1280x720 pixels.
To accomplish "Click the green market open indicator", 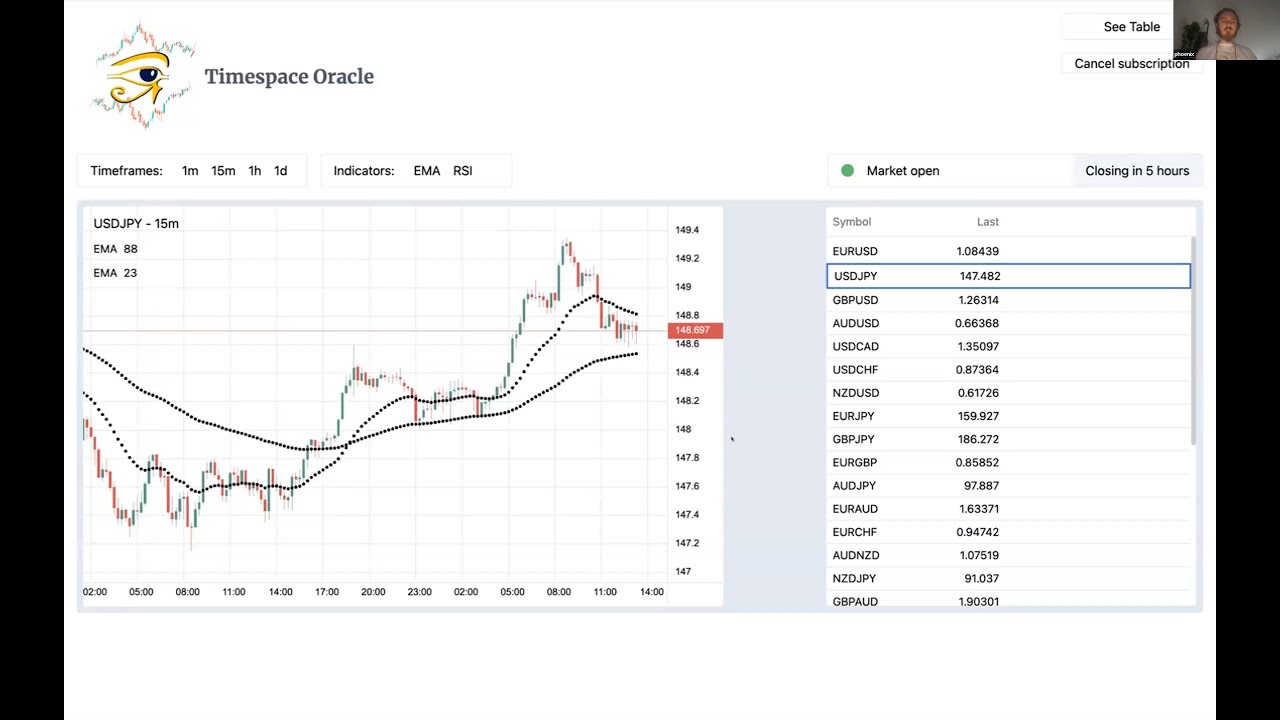I will 847,171.
